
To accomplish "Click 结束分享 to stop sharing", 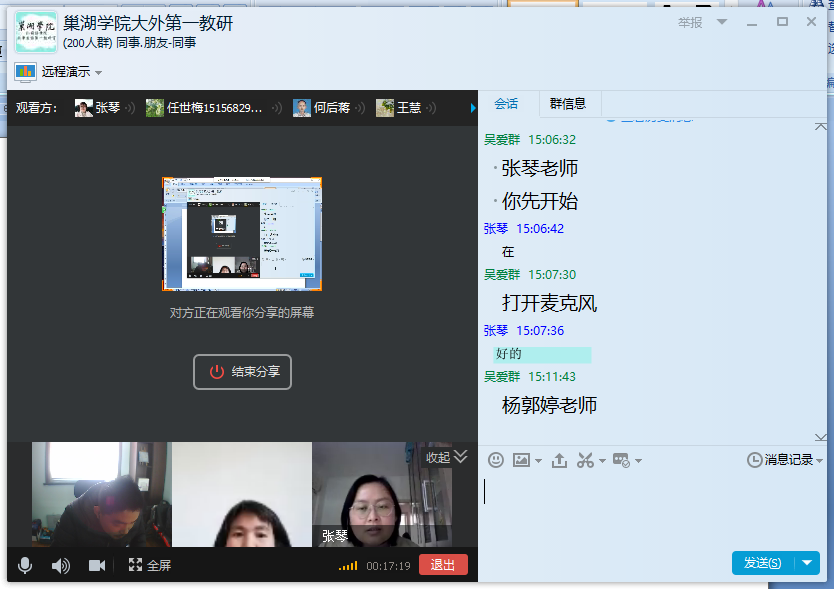I will pos(243,372).
